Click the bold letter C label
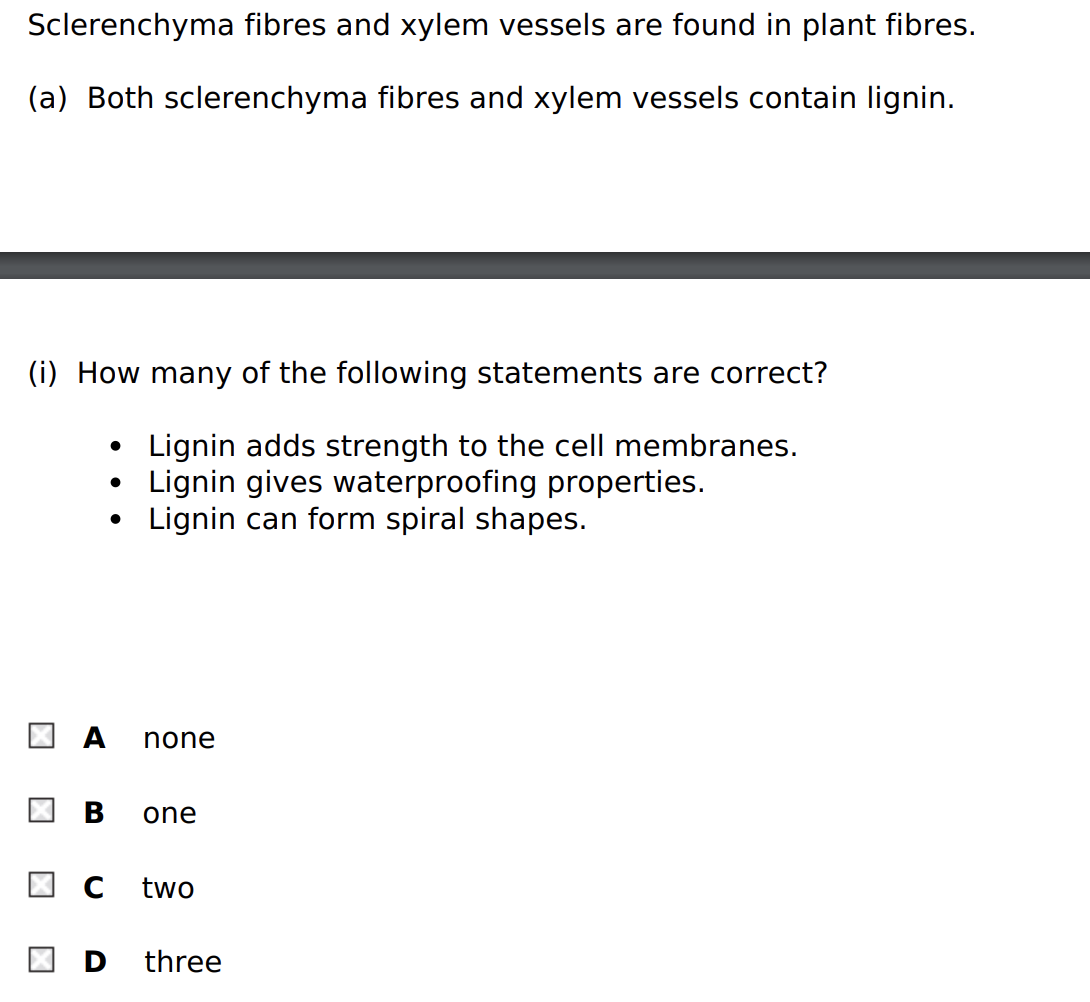This screenshot has width=1090, height=1002. coord(93,887)
